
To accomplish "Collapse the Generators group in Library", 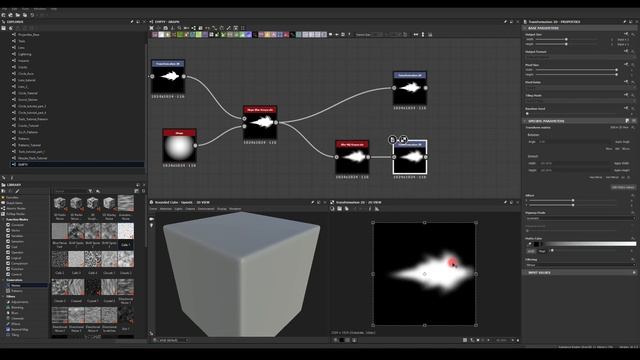I will pyautogui.click(x=3, y=280).
